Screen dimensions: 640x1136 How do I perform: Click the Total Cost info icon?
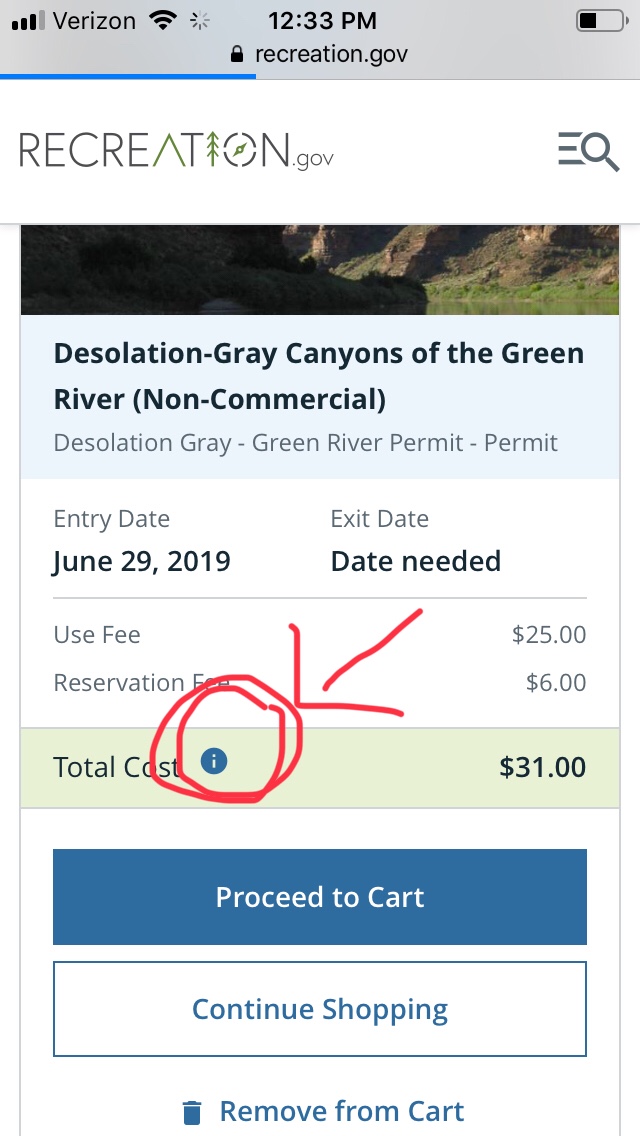(214, 762)
